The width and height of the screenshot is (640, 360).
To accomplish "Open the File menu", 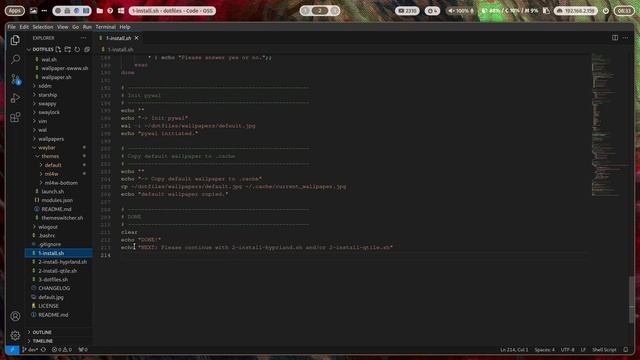I will tap(11, 27).
